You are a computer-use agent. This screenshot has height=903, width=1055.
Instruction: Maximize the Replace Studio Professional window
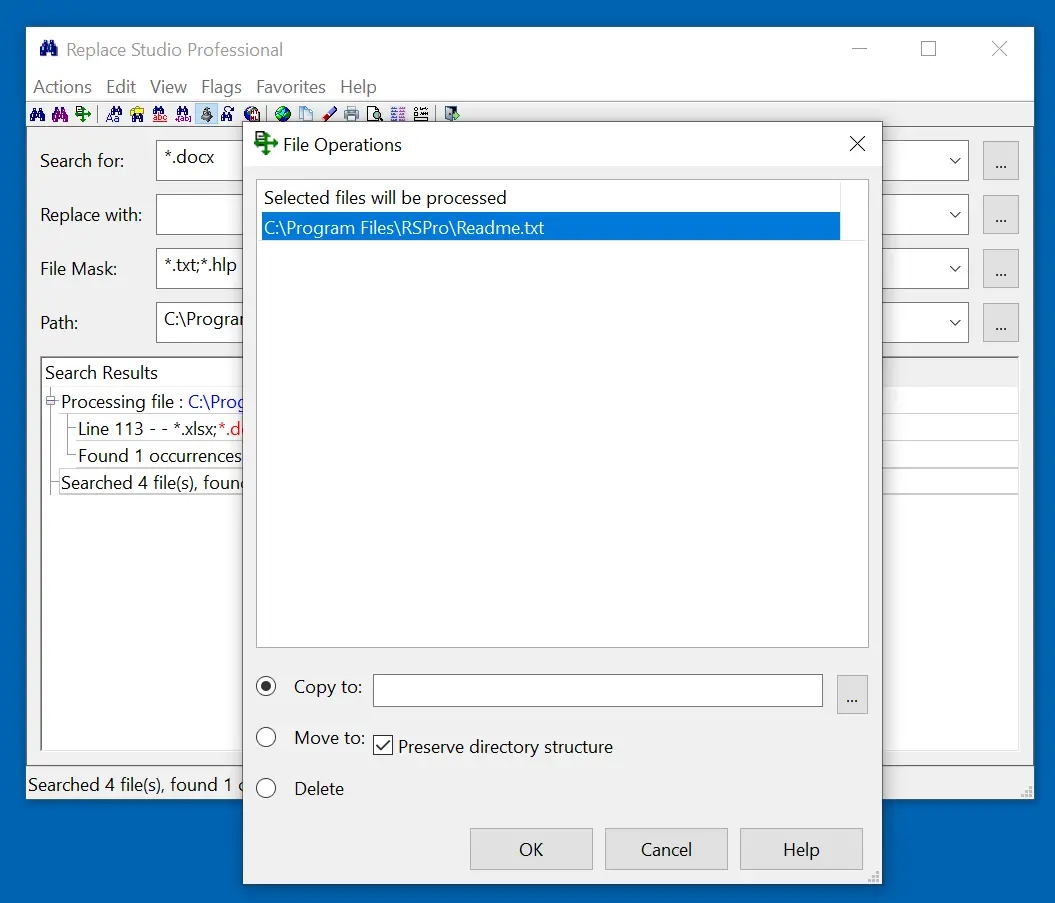pos(929,48)
